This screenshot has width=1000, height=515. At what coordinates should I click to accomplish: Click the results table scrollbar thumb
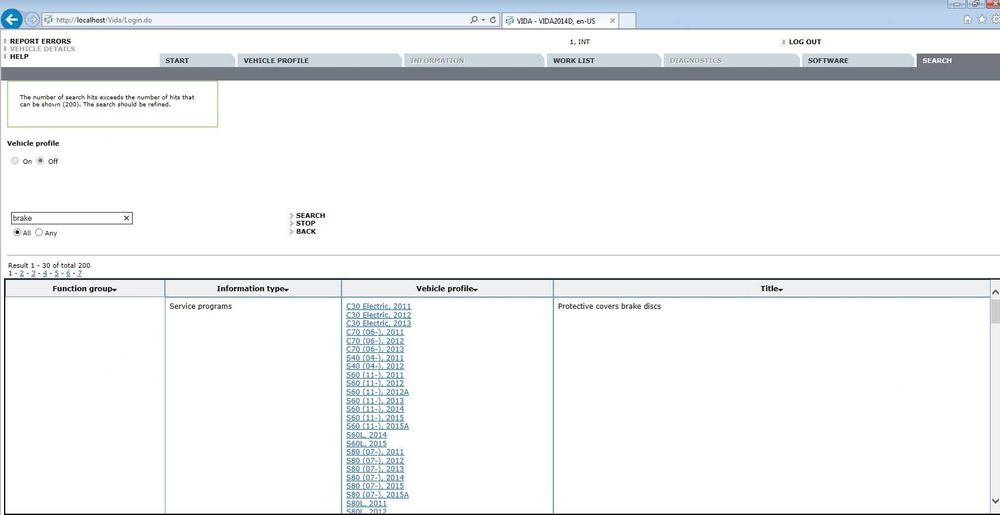[995, 312]
